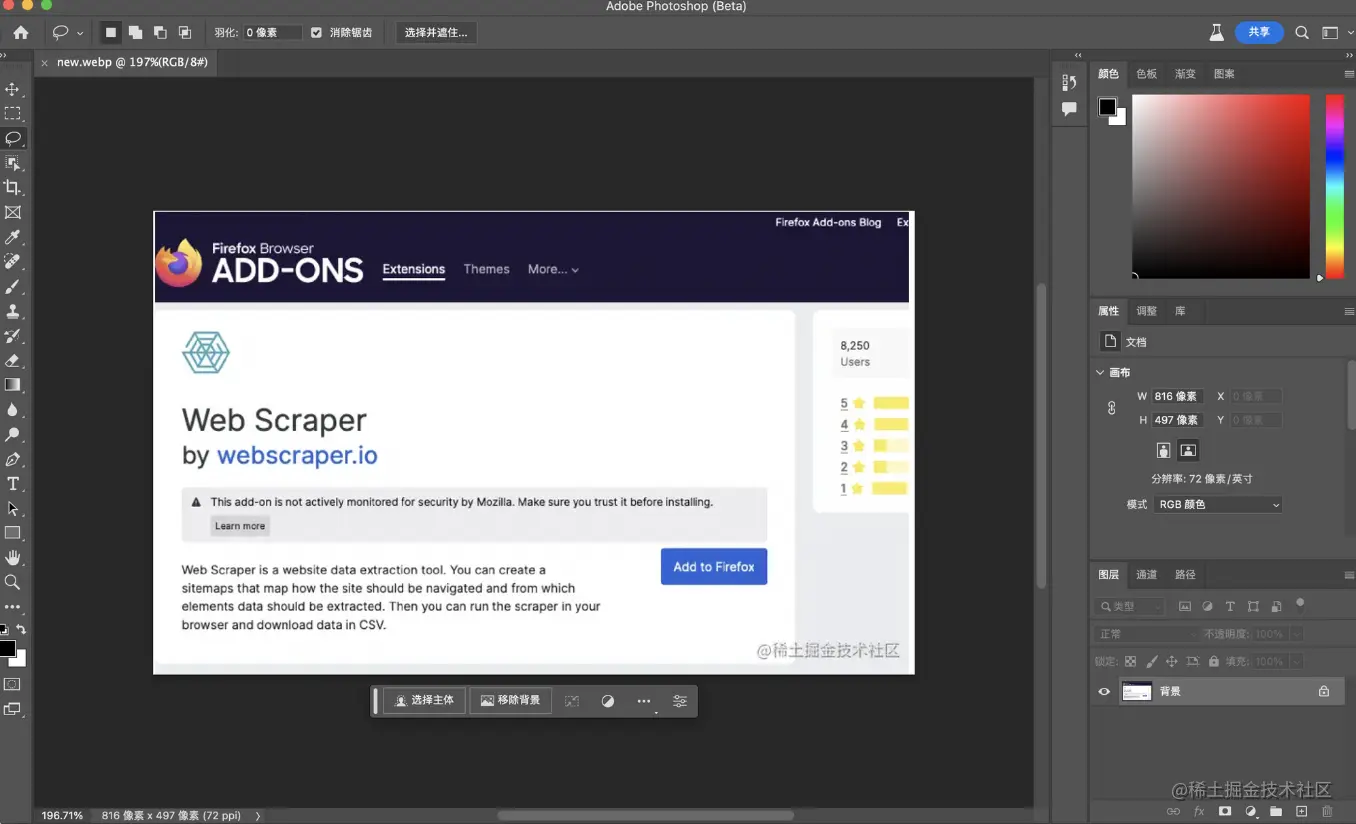
Task: Add a layer mask
Action: click(1224, 811)
